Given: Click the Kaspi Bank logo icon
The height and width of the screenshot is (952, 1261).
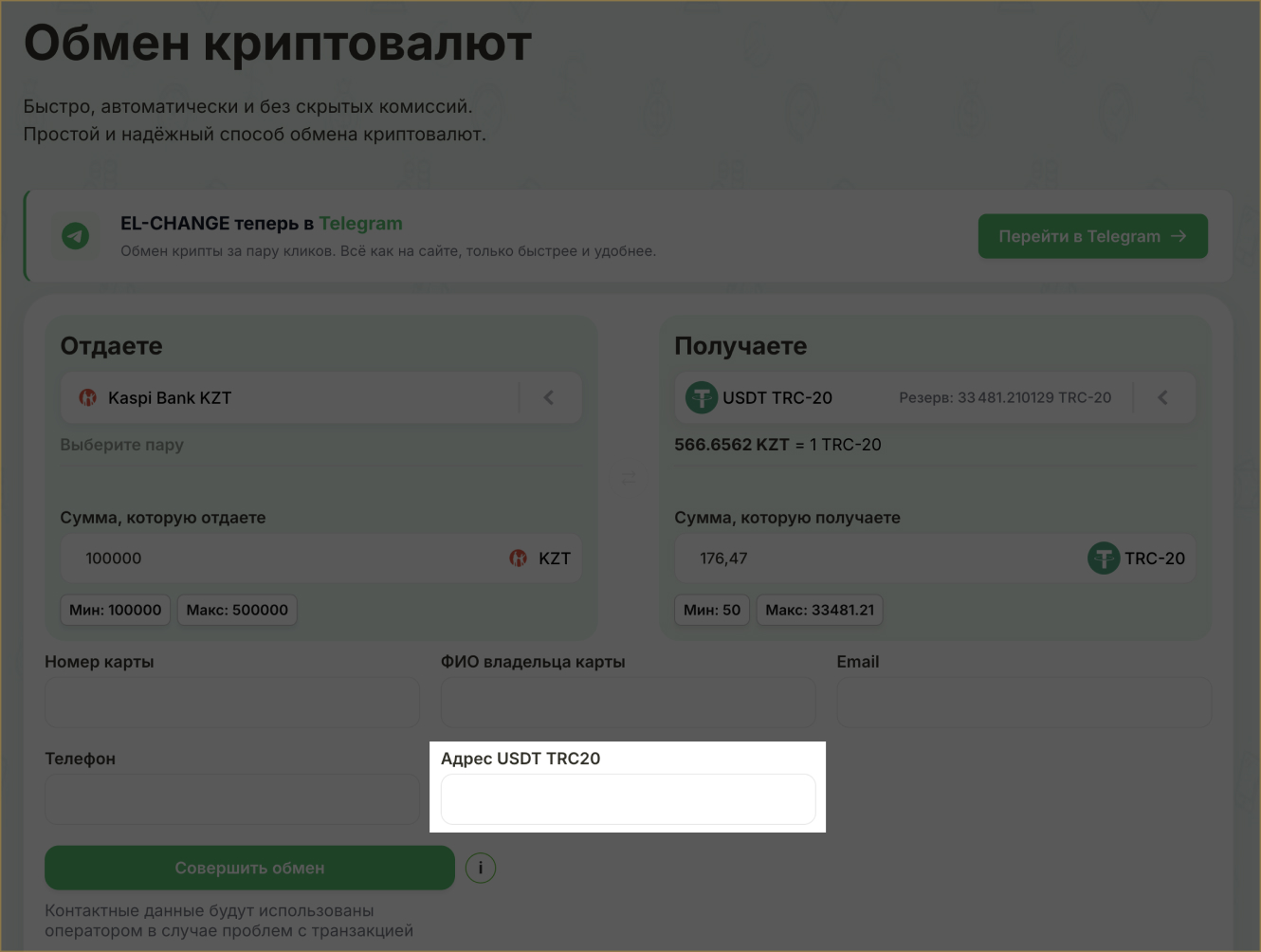Looking at the screenshot, I should coord(88,398).
